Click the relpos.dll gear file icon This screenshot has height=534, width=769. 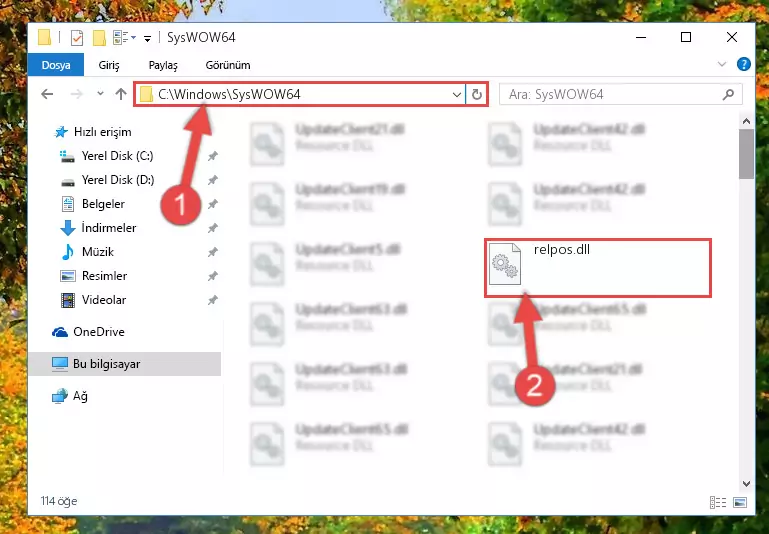point(505,264)
